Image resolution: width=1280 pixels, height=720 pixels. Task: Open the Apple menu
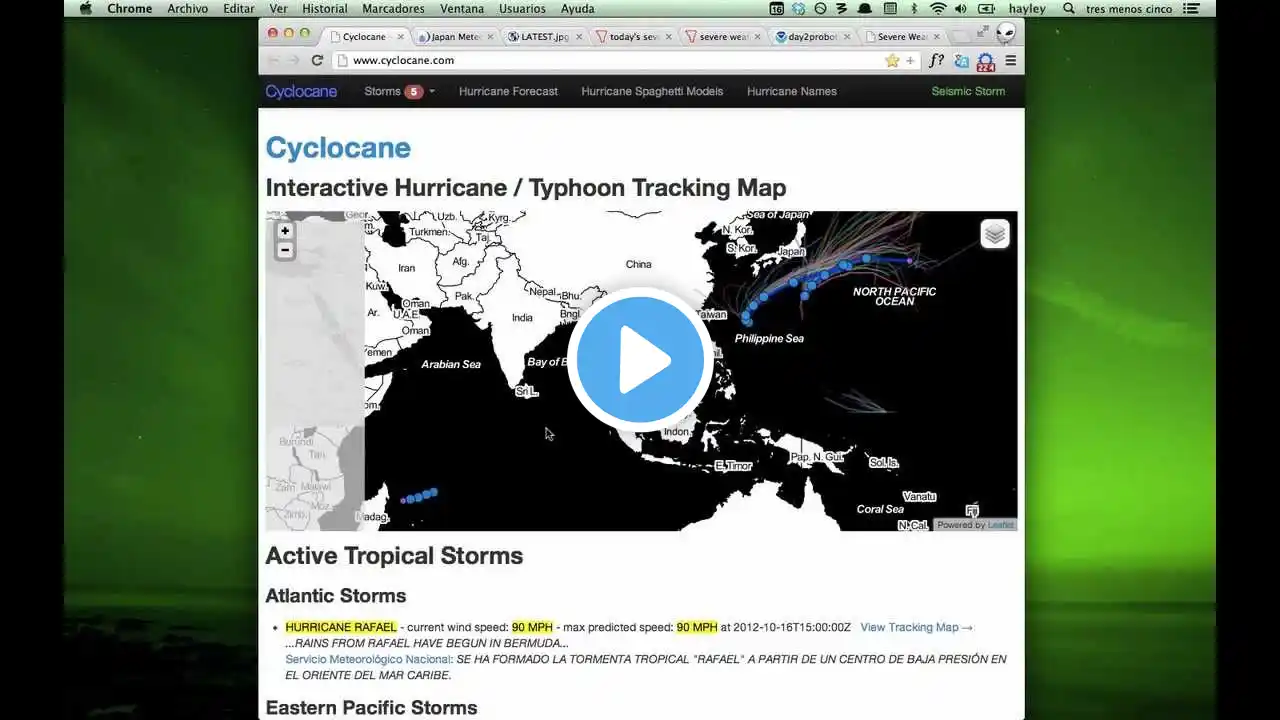pos(86,8)
